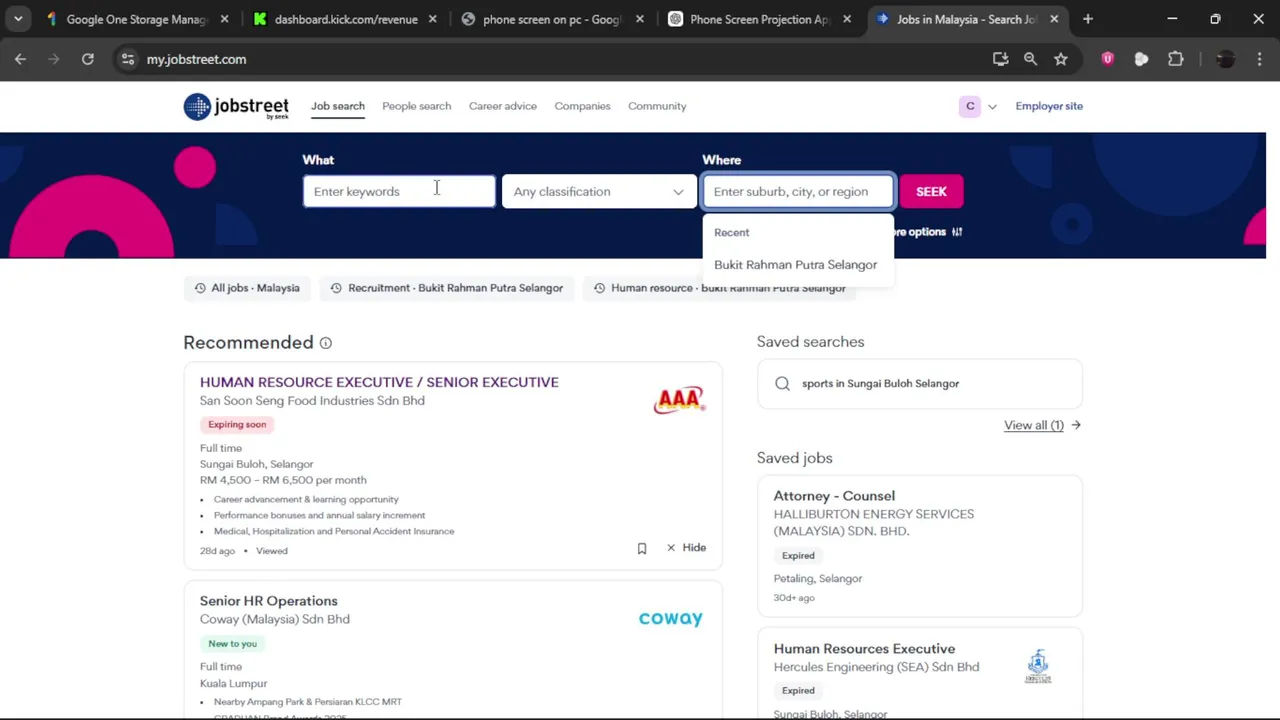Viewport: 1280px width, 720px height.
Task: Open the zoom magnifier icon in address bar
Action: coord(1030,59)
